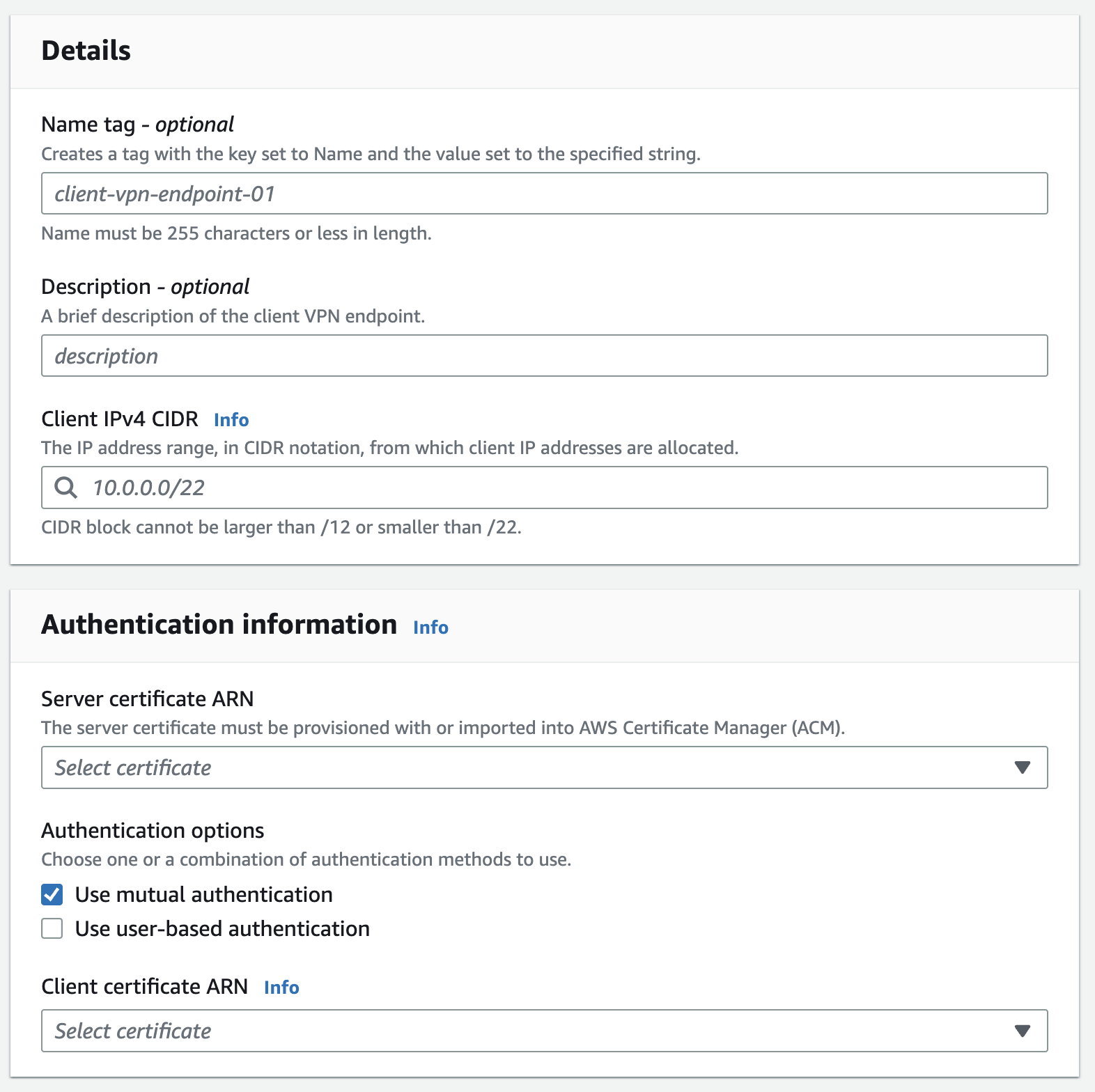Click the "Use mutual authentication" label text
This screenshot has width=1095, height=1092.
pyautogui.click(x=203, y=894)
